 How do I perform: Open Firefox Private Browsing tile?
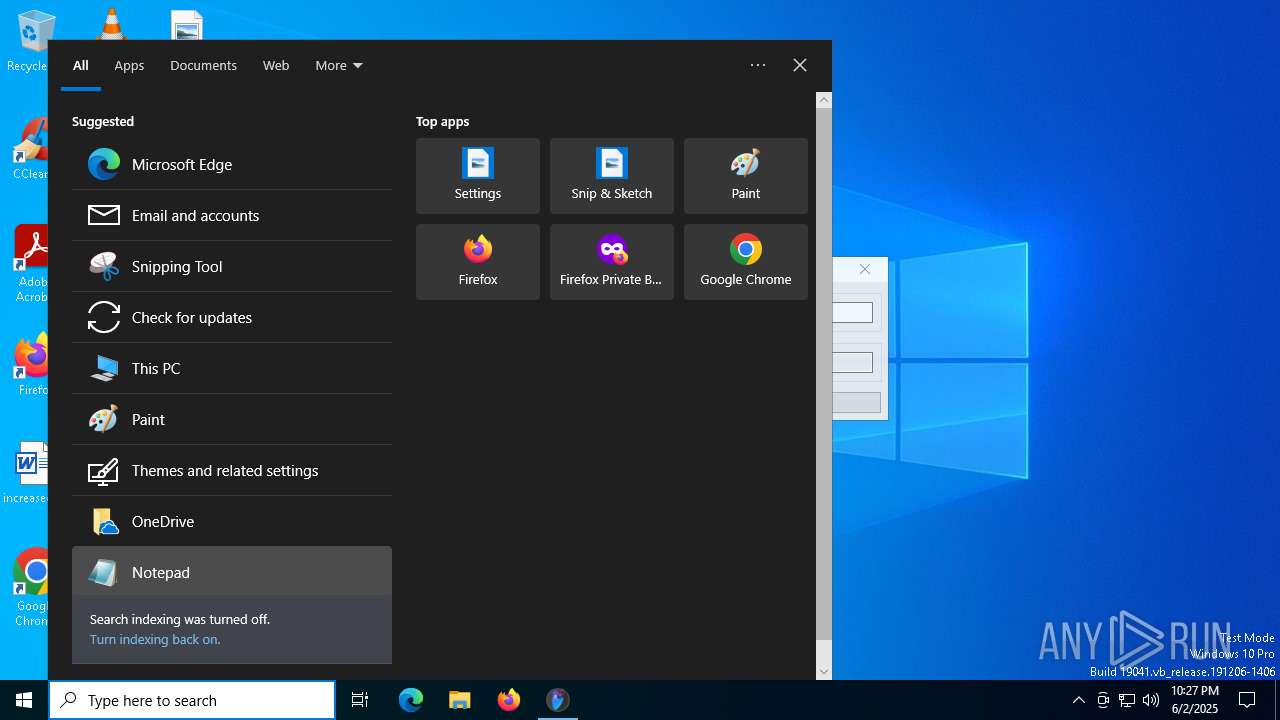tap(612, 262)
